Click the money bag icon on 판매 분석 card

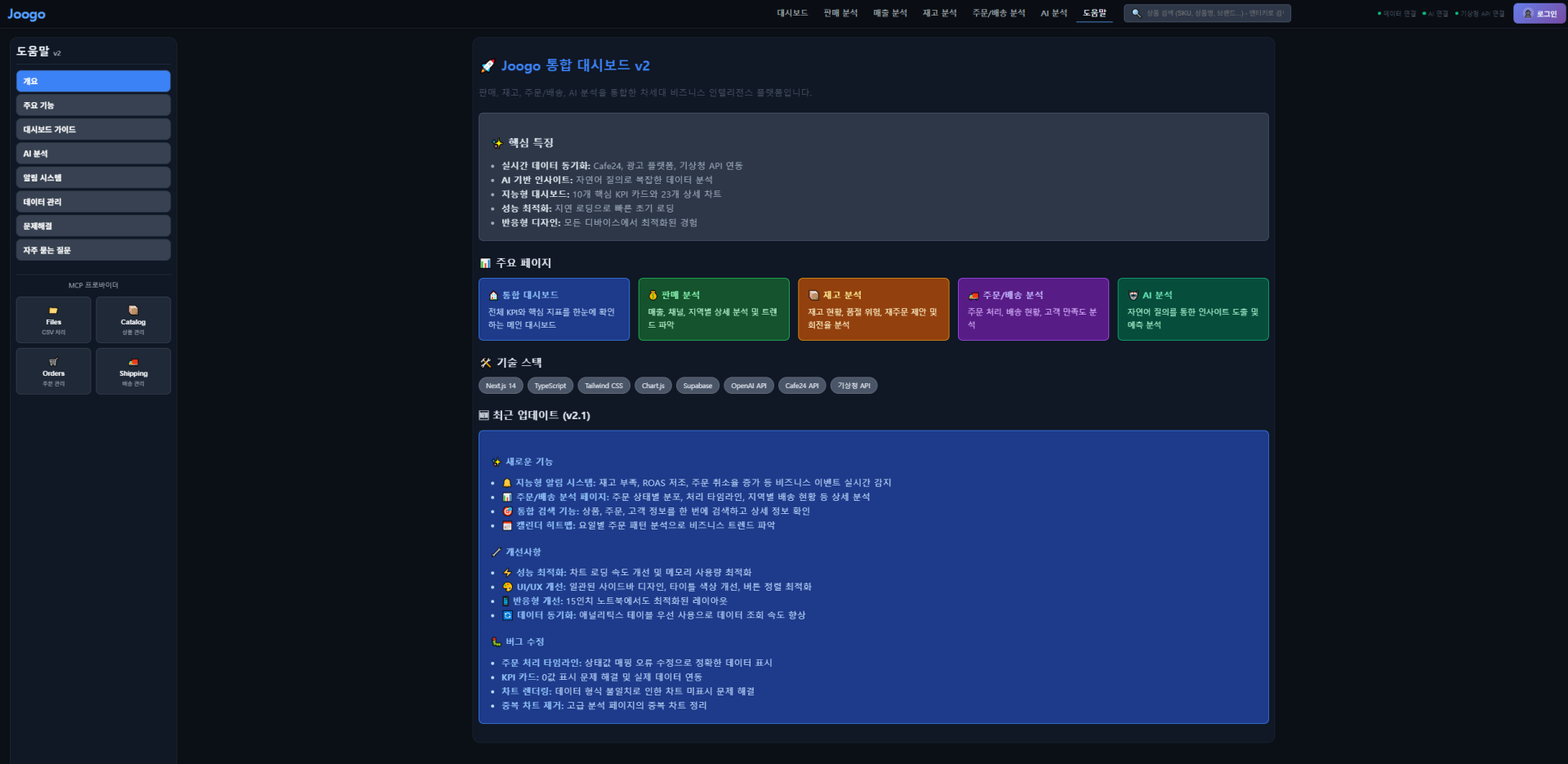(653, 295)
